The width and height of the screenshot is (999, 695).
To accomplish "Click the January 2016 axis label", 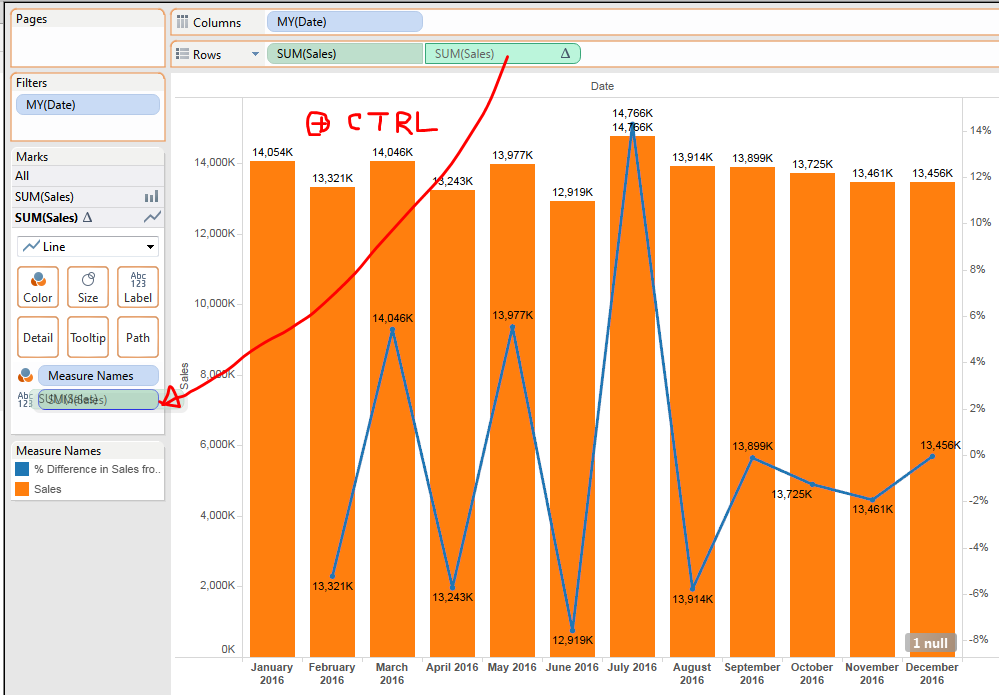I will 272,673.
